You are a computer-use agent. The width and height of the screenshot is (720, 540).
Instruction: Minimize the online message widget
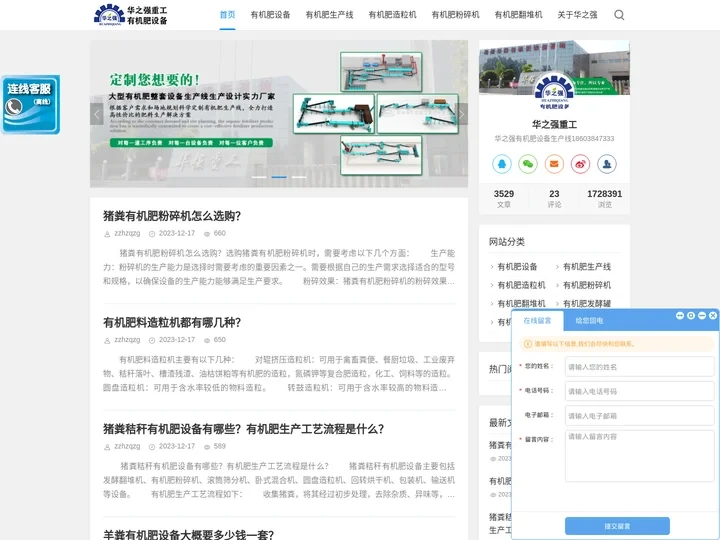click(702, 315)
